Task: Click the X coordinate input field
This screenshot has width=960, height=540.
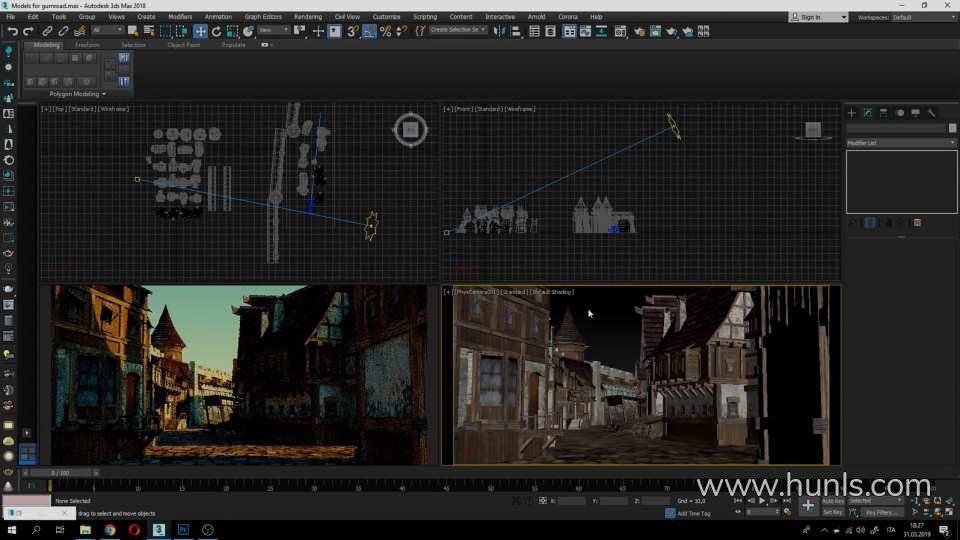Action: pyautogui.click(x=571, y=501)
